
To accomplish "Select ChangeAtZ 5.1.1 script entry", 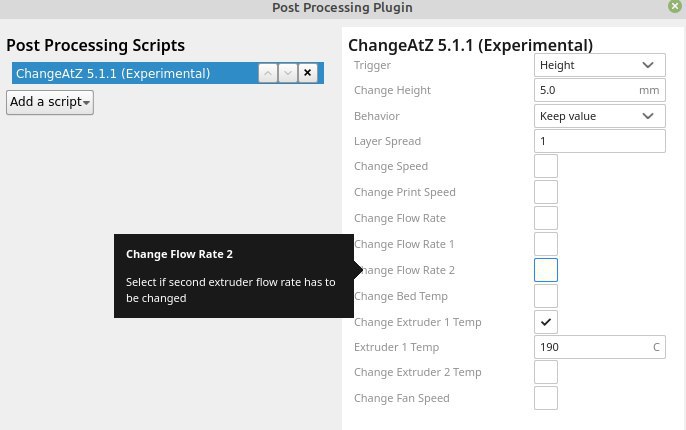I will coord(130,73).
